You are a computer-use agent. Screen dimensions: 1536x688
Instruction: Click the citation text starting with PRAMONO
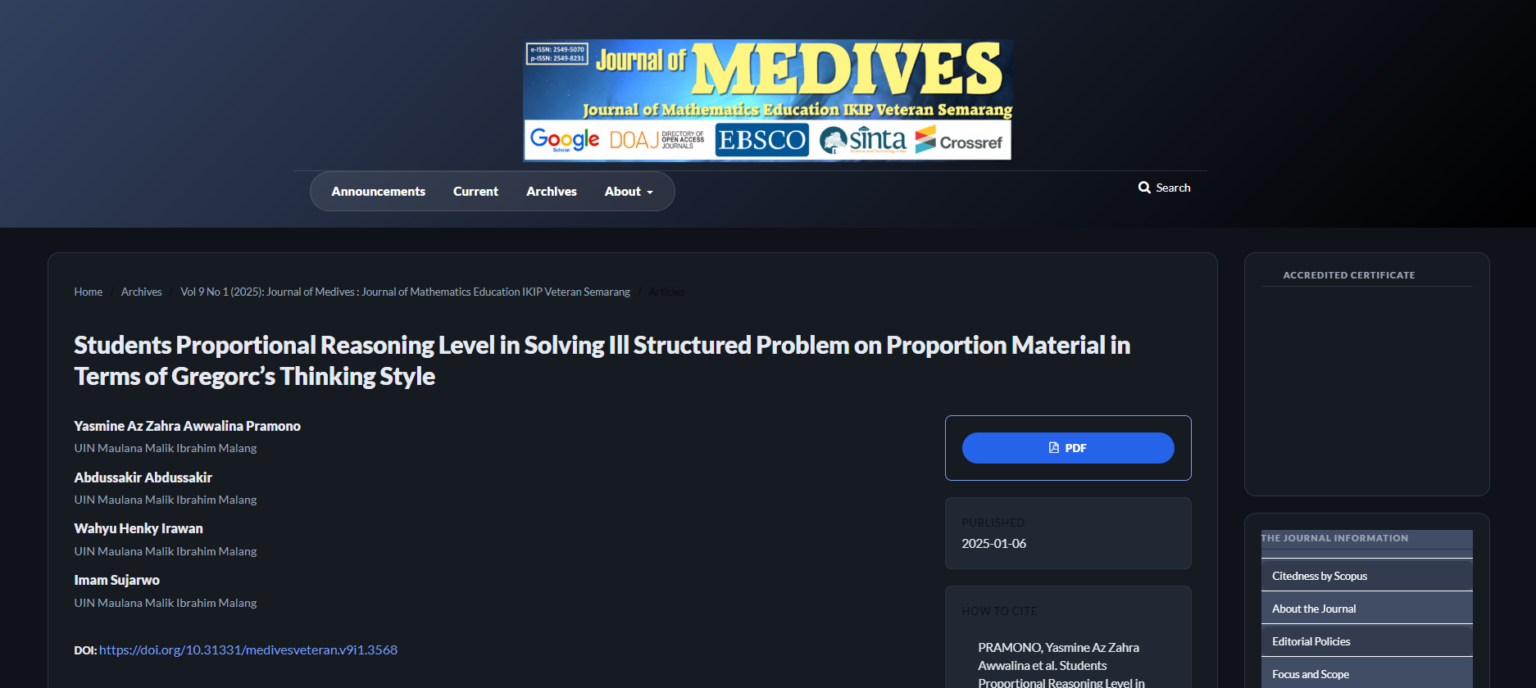pyautogui.click(x=1063, y=665)
